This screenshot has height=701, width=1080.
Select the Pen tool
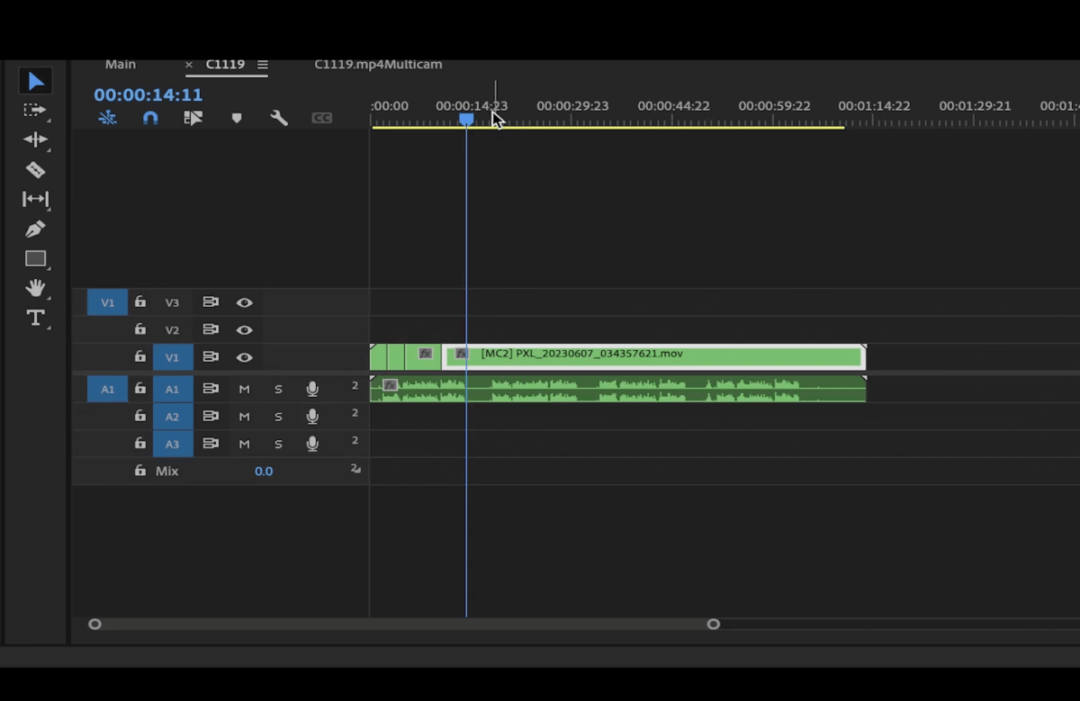(34, 229)
